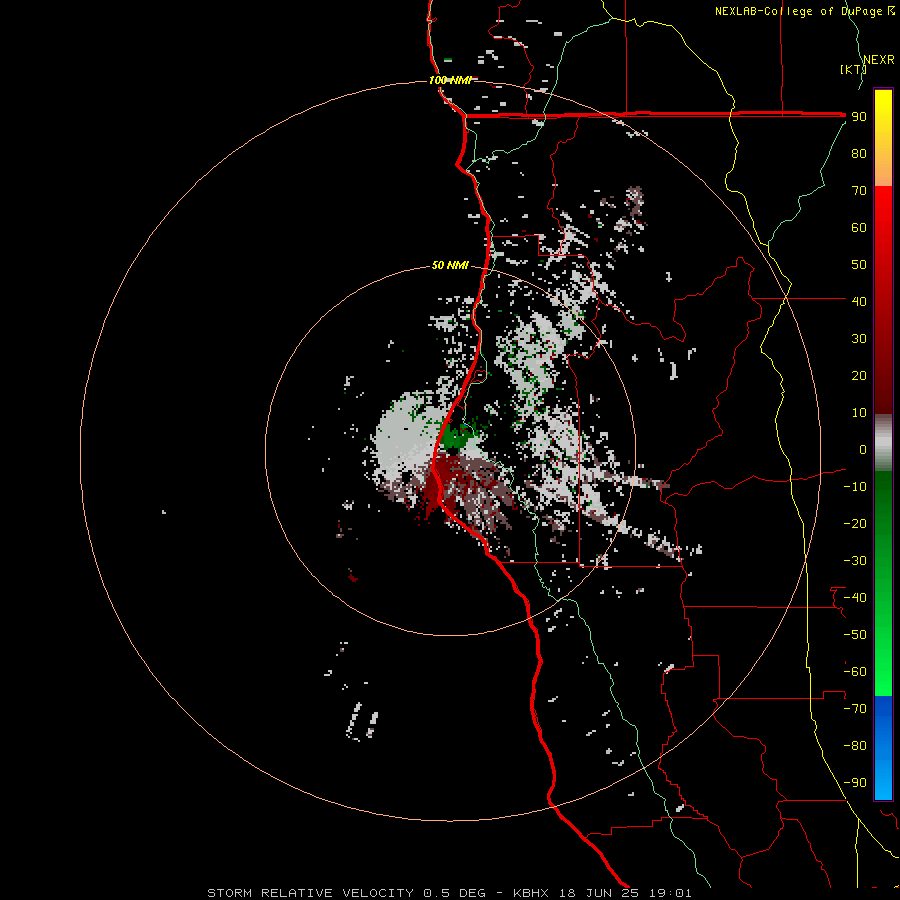Select the -80 knot scale label
The width and height of the screenshot is (900, 900).
tap(855, 746)
